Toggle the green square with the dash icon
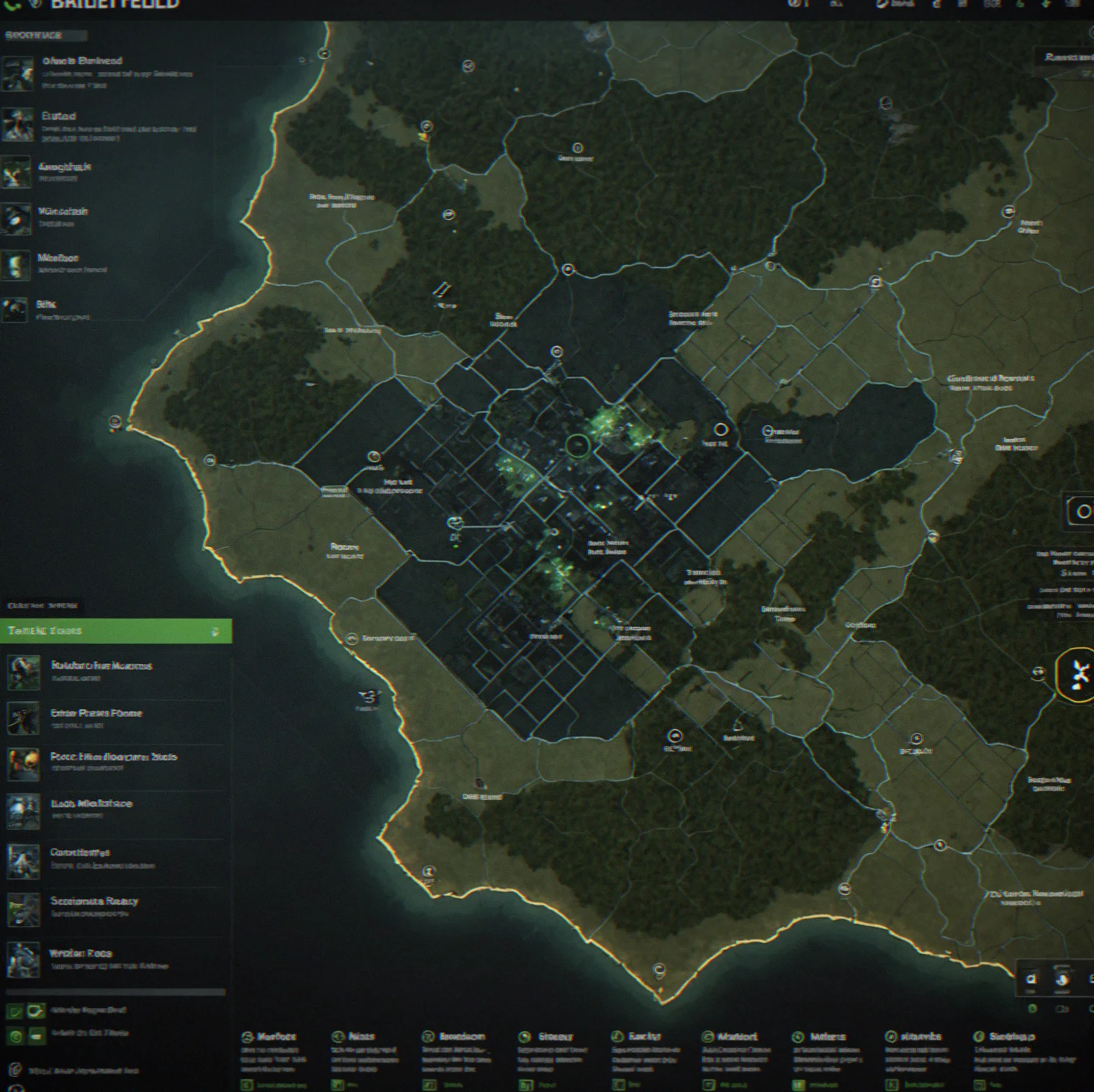Screen dimensions: 1094x1092 click(x=37, y=1036)
